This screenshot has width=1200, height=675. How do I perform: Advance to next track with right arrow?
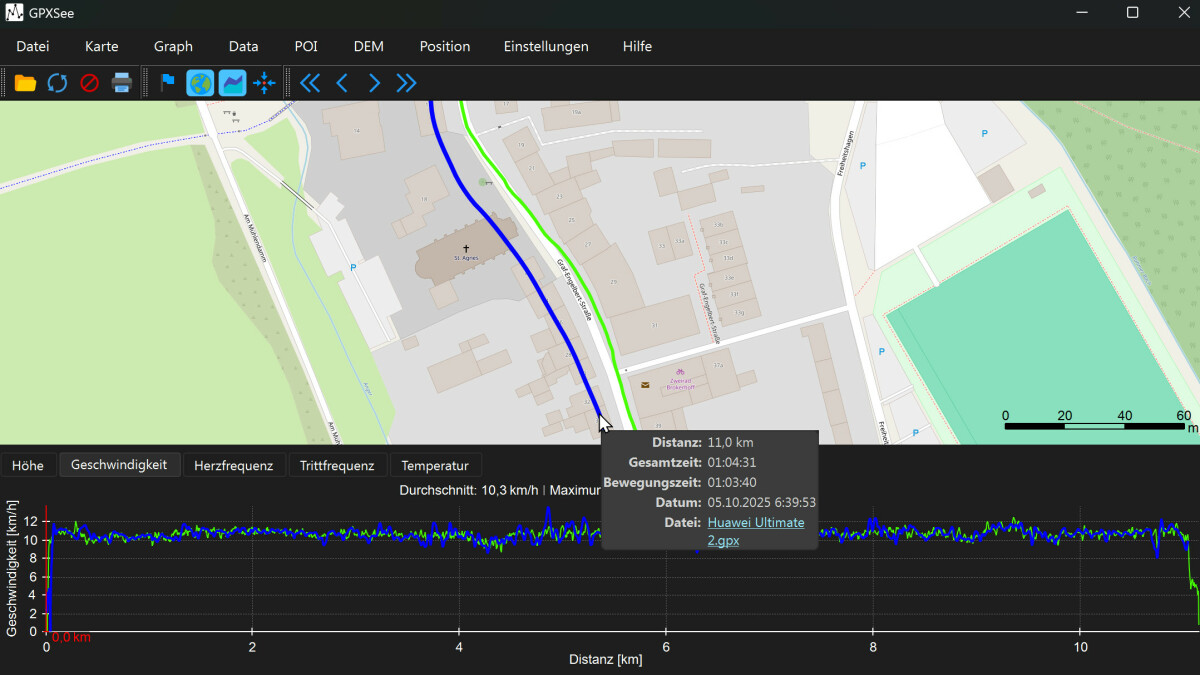click(x=374, y=83)
